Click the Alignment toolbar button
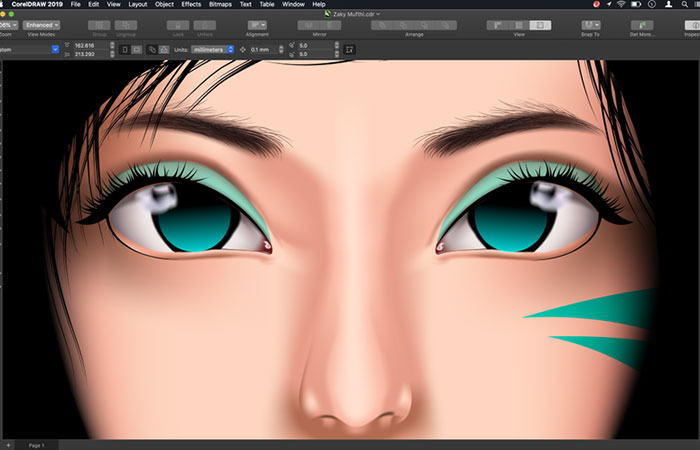Viewport: 700px width, 450px height. [257, 24]
